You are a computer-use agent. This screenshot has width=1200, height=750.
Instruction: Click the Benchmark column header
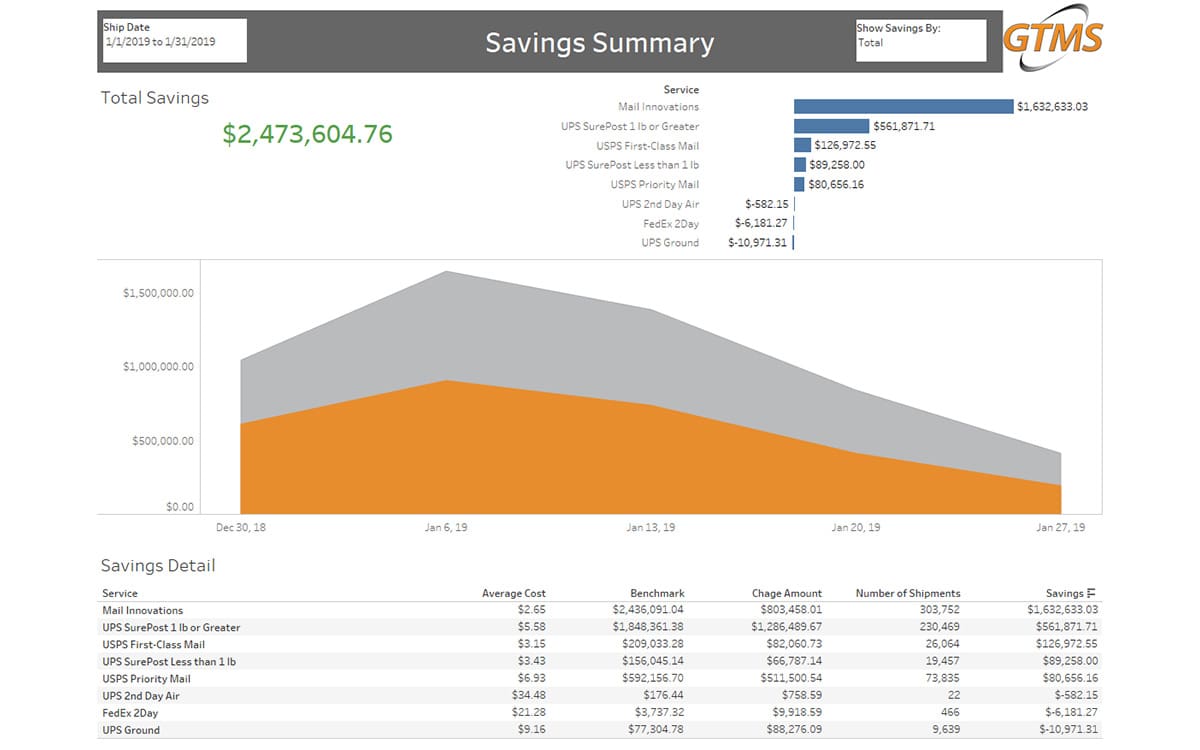point(657,594)
